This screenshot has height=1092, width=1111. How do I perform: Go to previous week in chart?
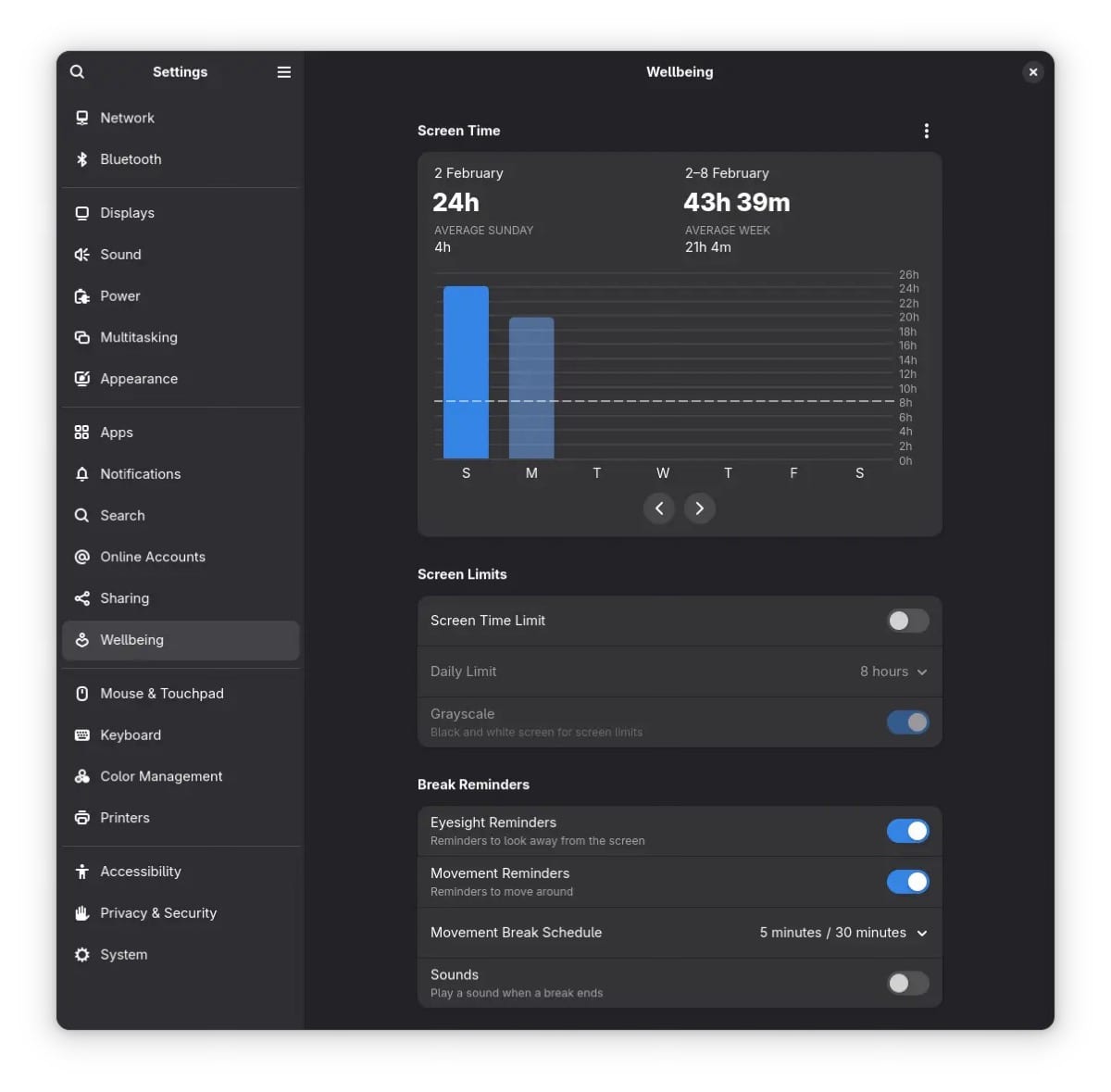point(659,508)
